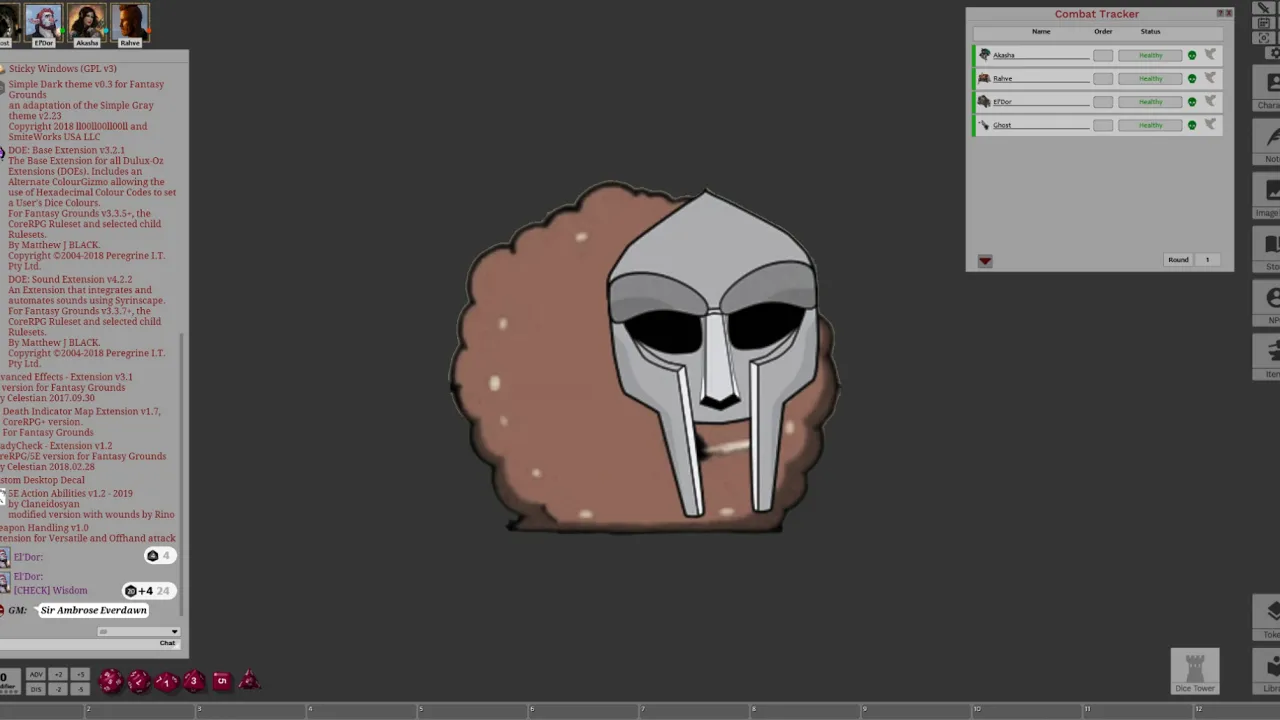Close the Combat Tracker window
1280x720 pixels.
pos(1229,13)
